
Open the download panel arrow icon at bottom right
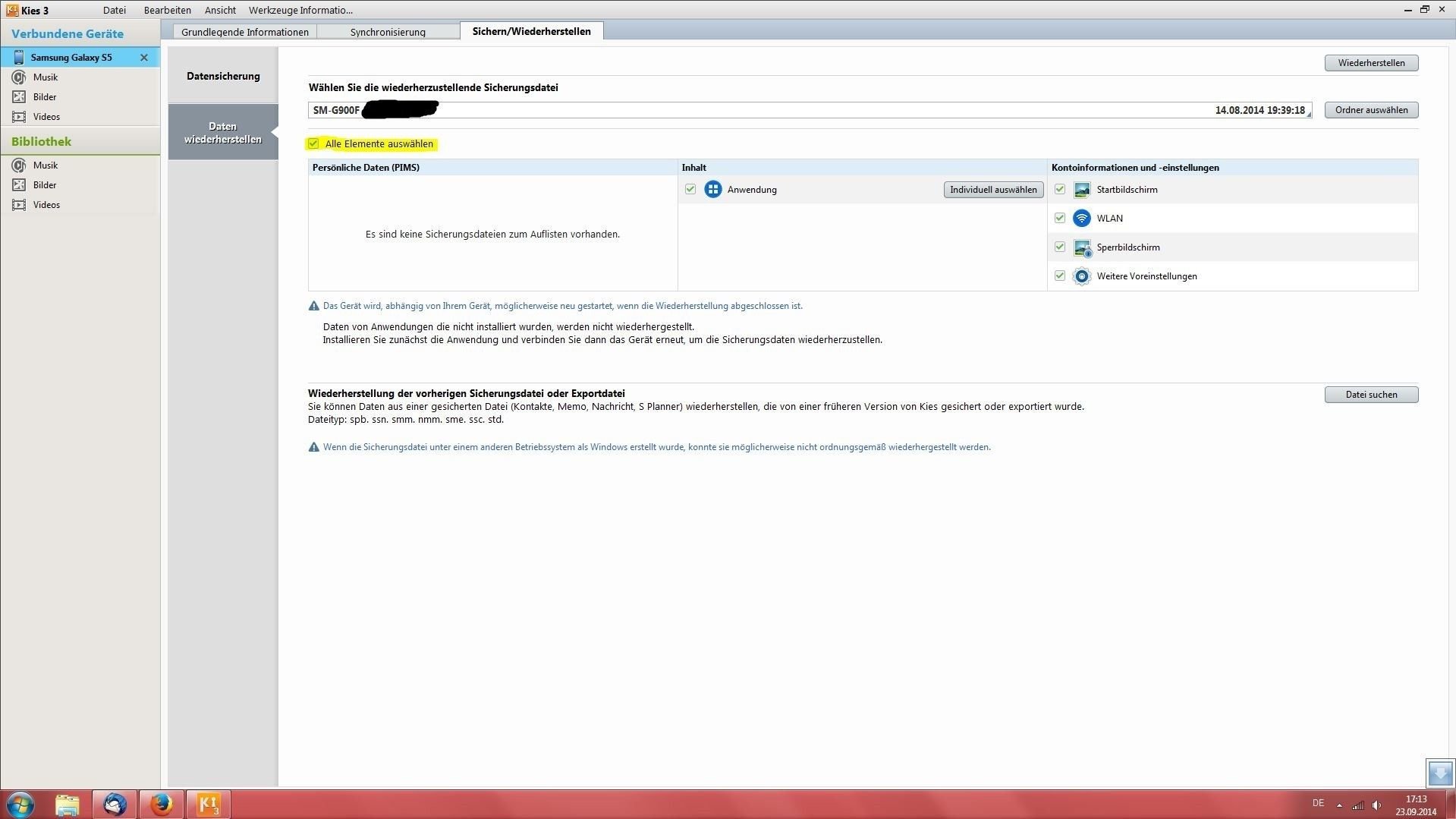point(1440,773)
